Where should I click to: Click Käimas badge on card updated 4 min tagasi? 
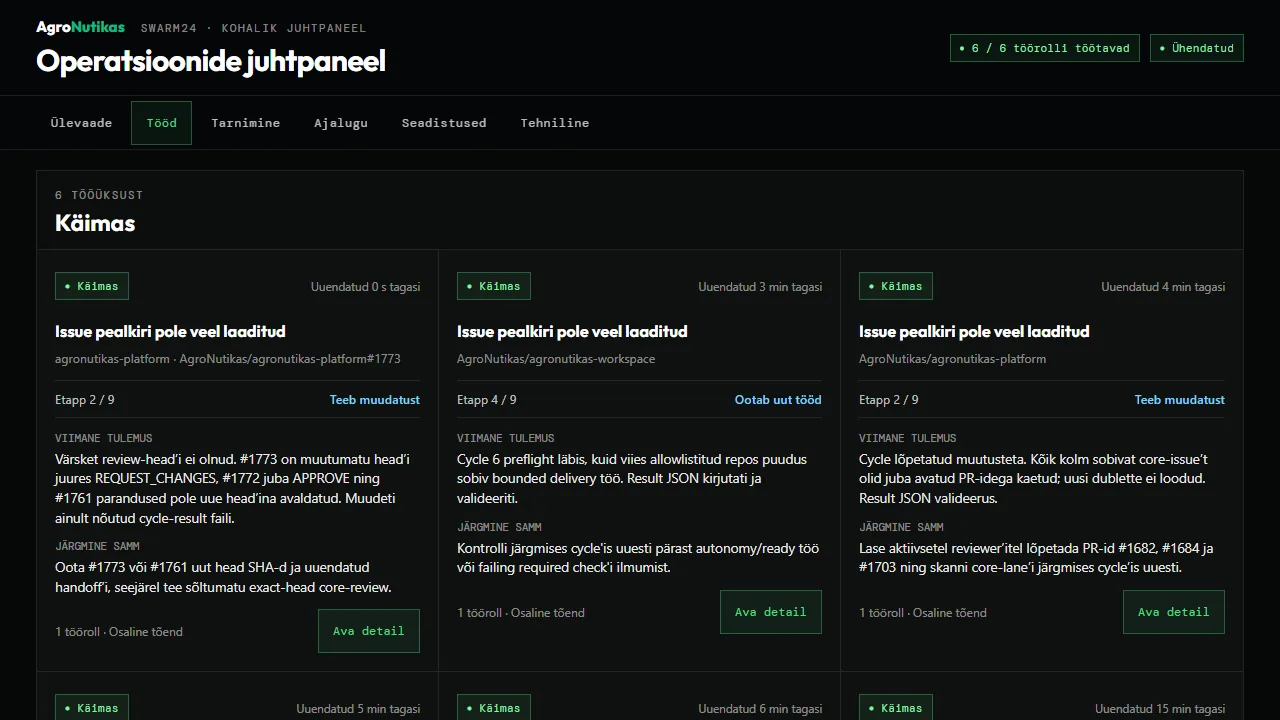pos(896,286)
